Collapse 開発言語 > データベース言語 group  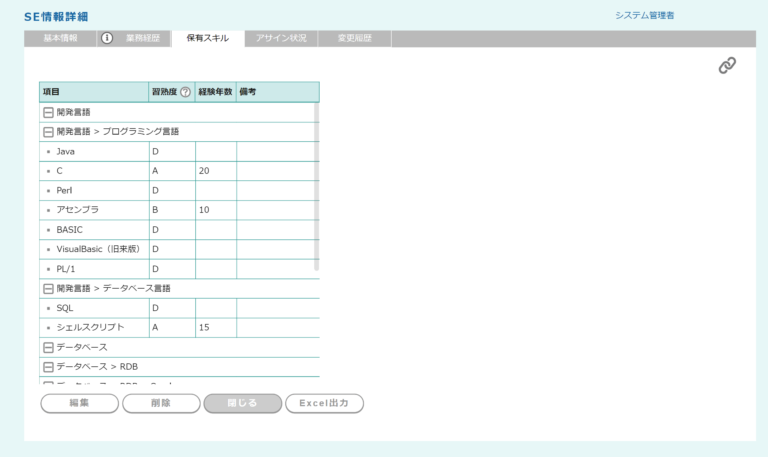[48, 288]
